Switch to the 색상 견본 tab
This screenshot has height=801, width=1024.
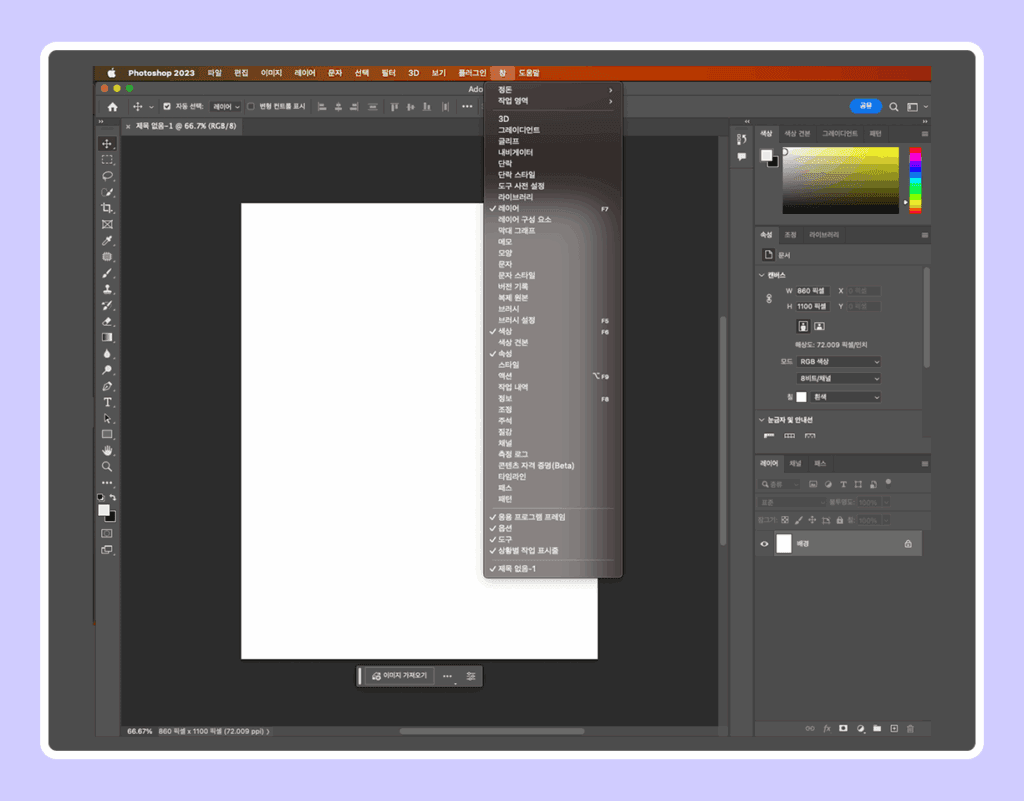click(797, 134)
